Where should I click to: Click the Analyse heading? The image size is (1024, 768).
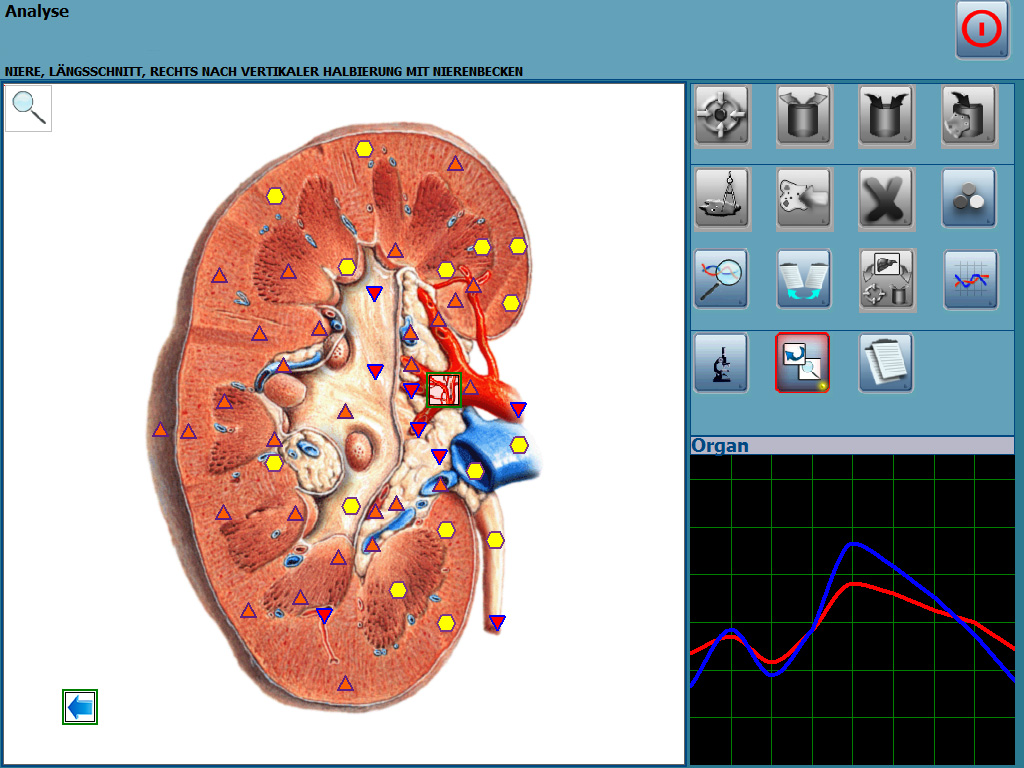pyautogui.click(x=37, y=11)
